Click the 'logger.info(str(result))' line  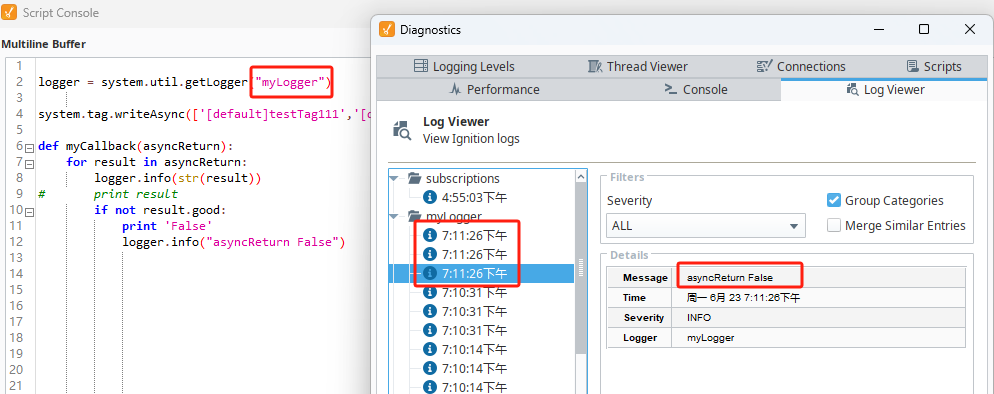(178, 178)
